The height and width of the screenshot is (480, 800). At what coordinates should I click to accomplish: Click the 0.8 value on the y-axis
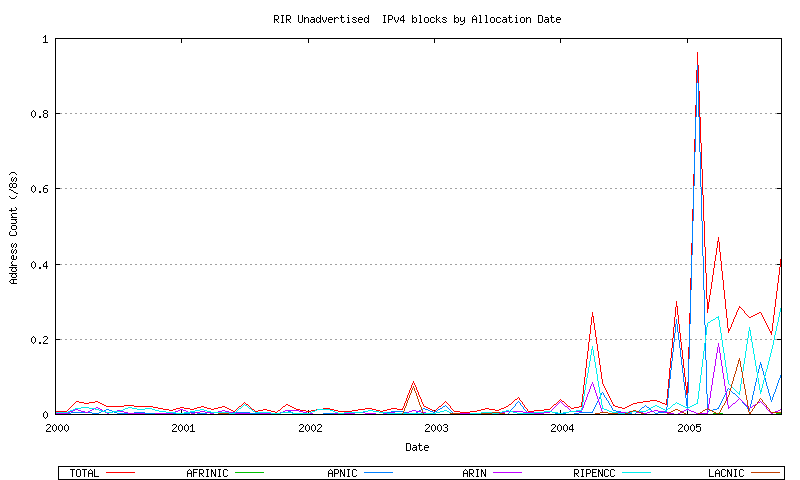41,114
